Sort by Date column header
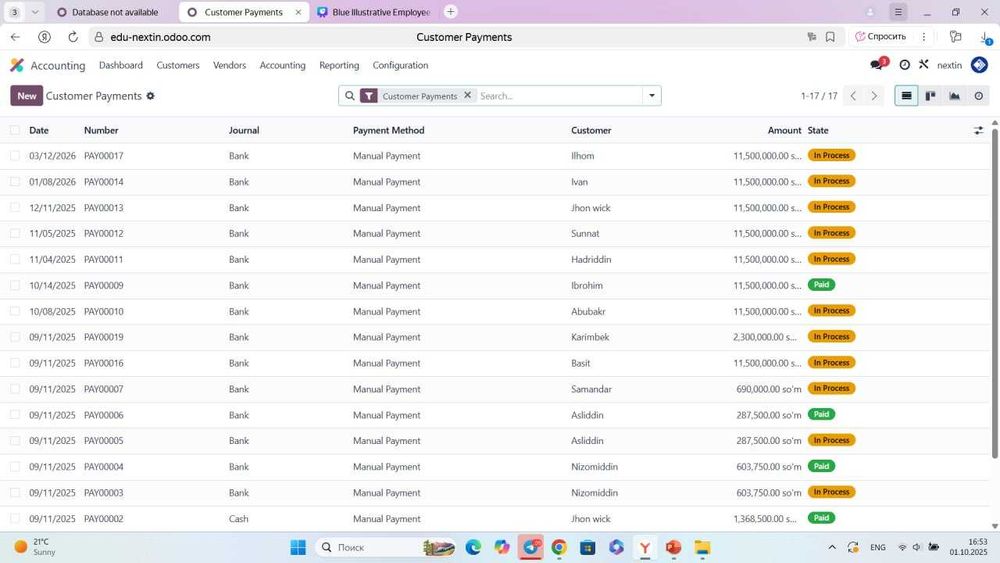 point(39,130)
